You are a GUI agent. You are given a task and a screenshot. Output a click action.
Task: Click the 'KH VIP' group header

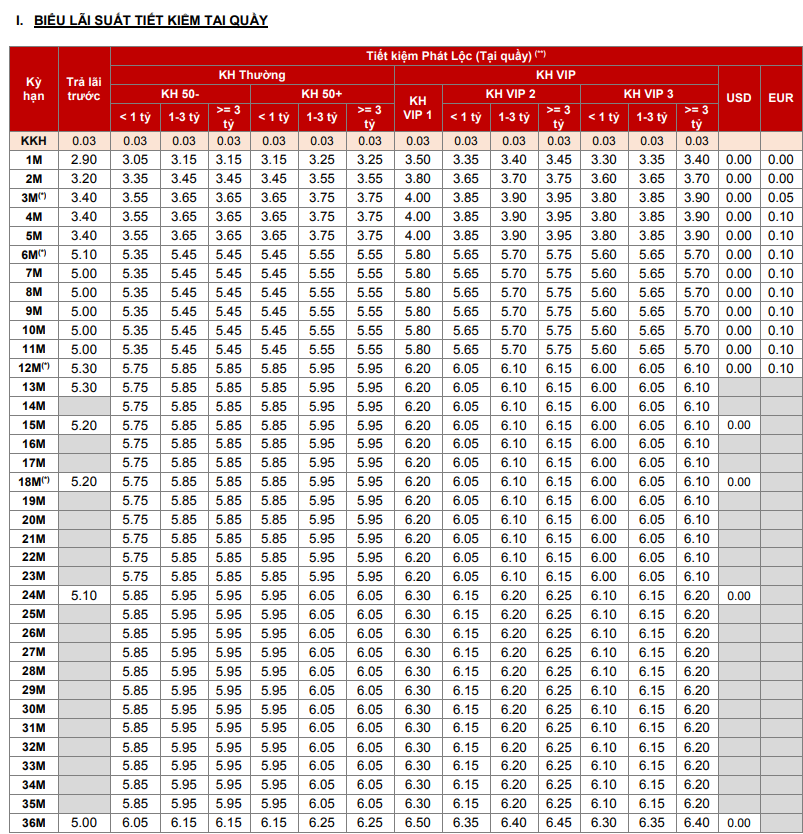(x=556, y=74)
